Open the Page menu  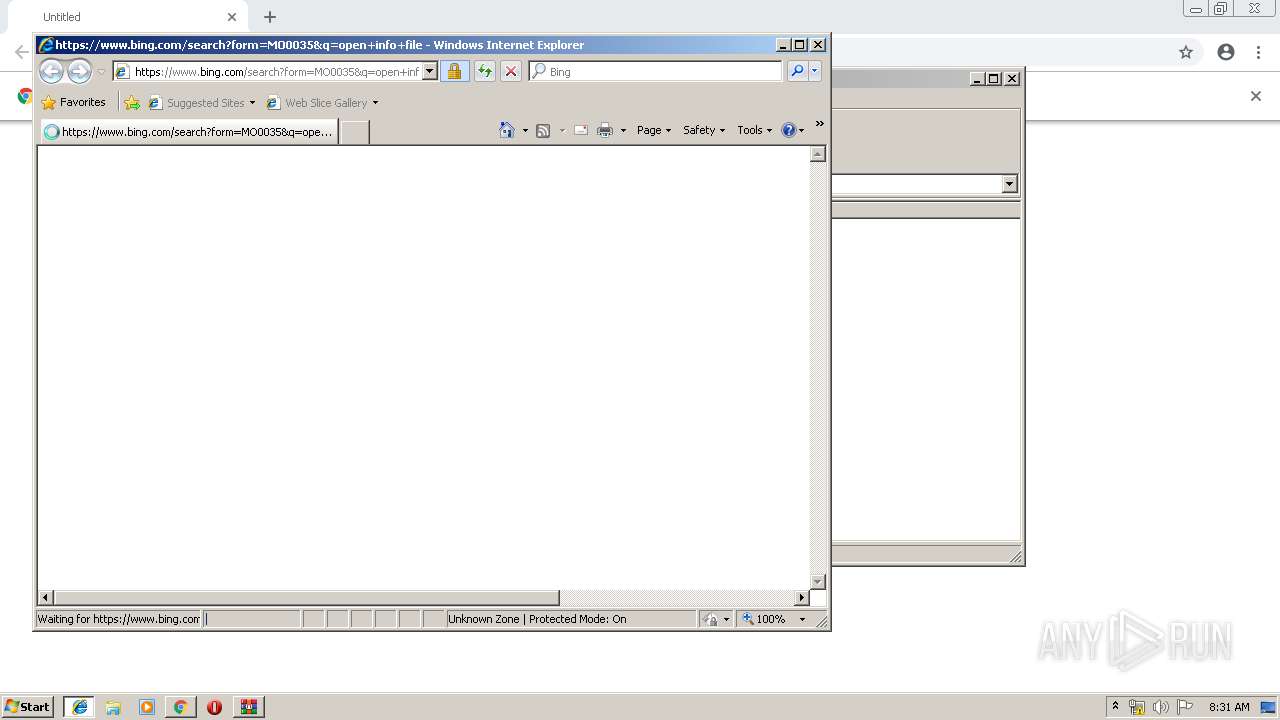tap(654, 130)
